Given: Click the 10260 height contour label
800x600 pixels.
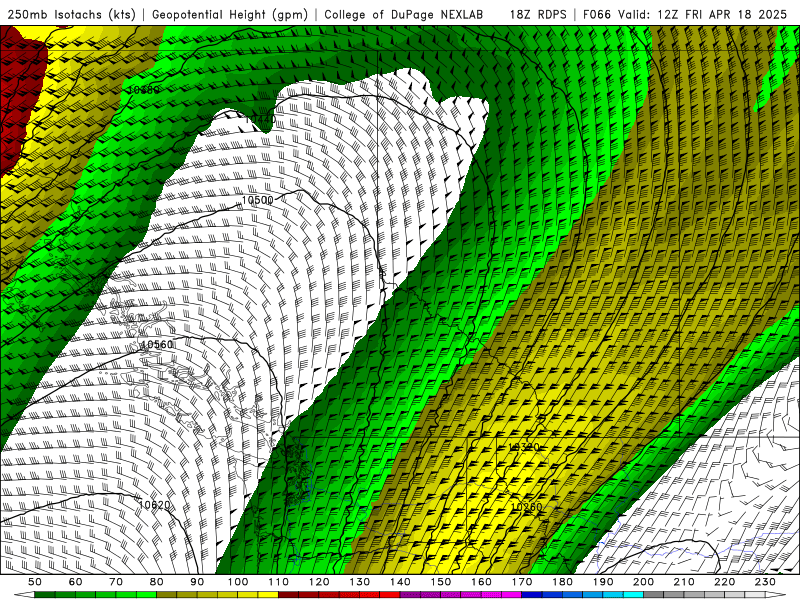Looking at the screenshot, I should (x=527, y=507).
